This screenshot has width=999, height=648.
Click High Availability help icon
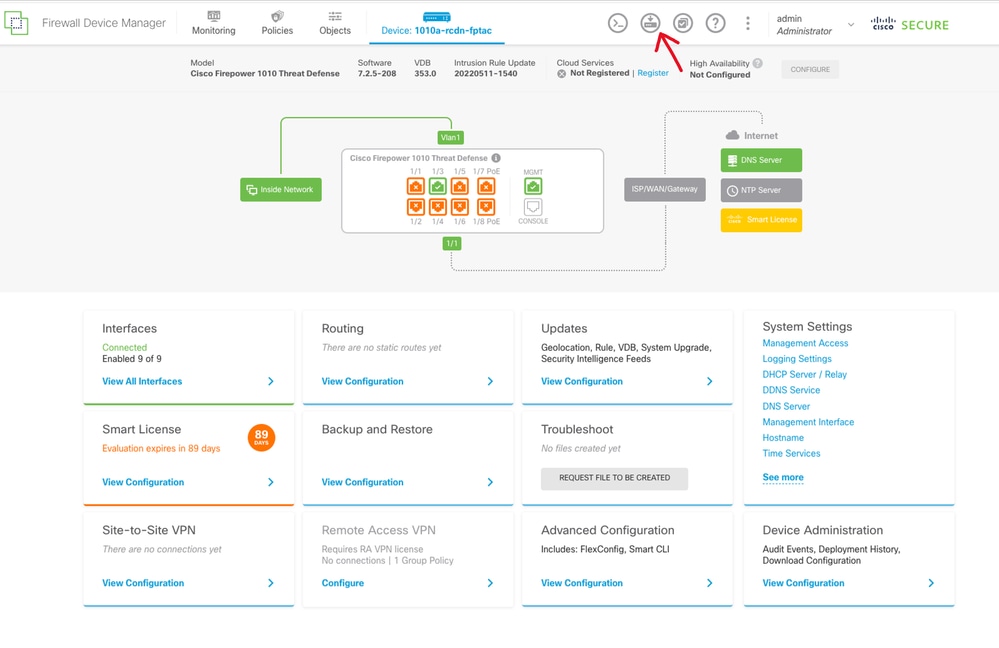758,63
